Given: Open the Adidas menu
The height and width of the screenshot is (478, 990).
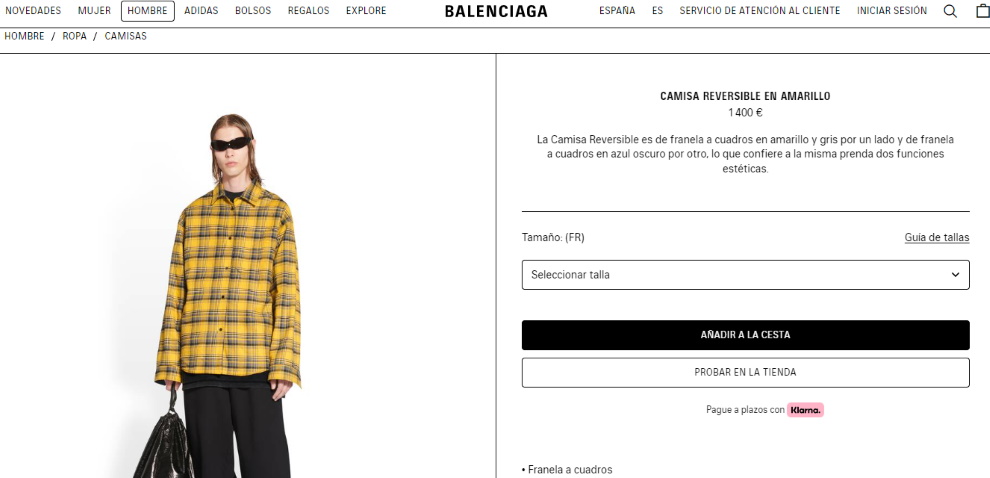Looking at the screenshot, I should click(x=201, y=11).
